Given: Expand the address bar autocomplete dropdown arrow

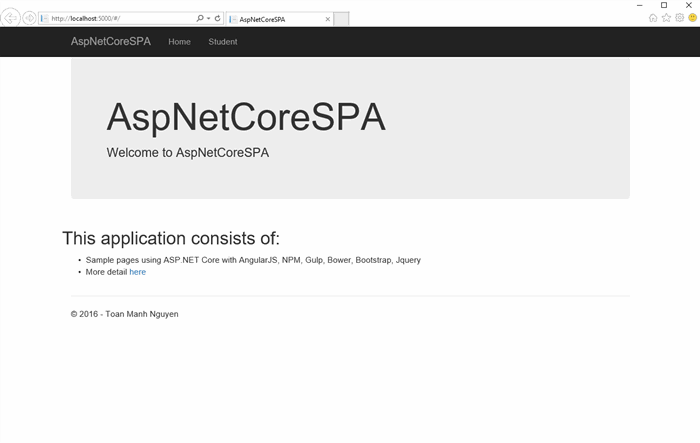Looking at the screenshot, I should click(208, 18).
